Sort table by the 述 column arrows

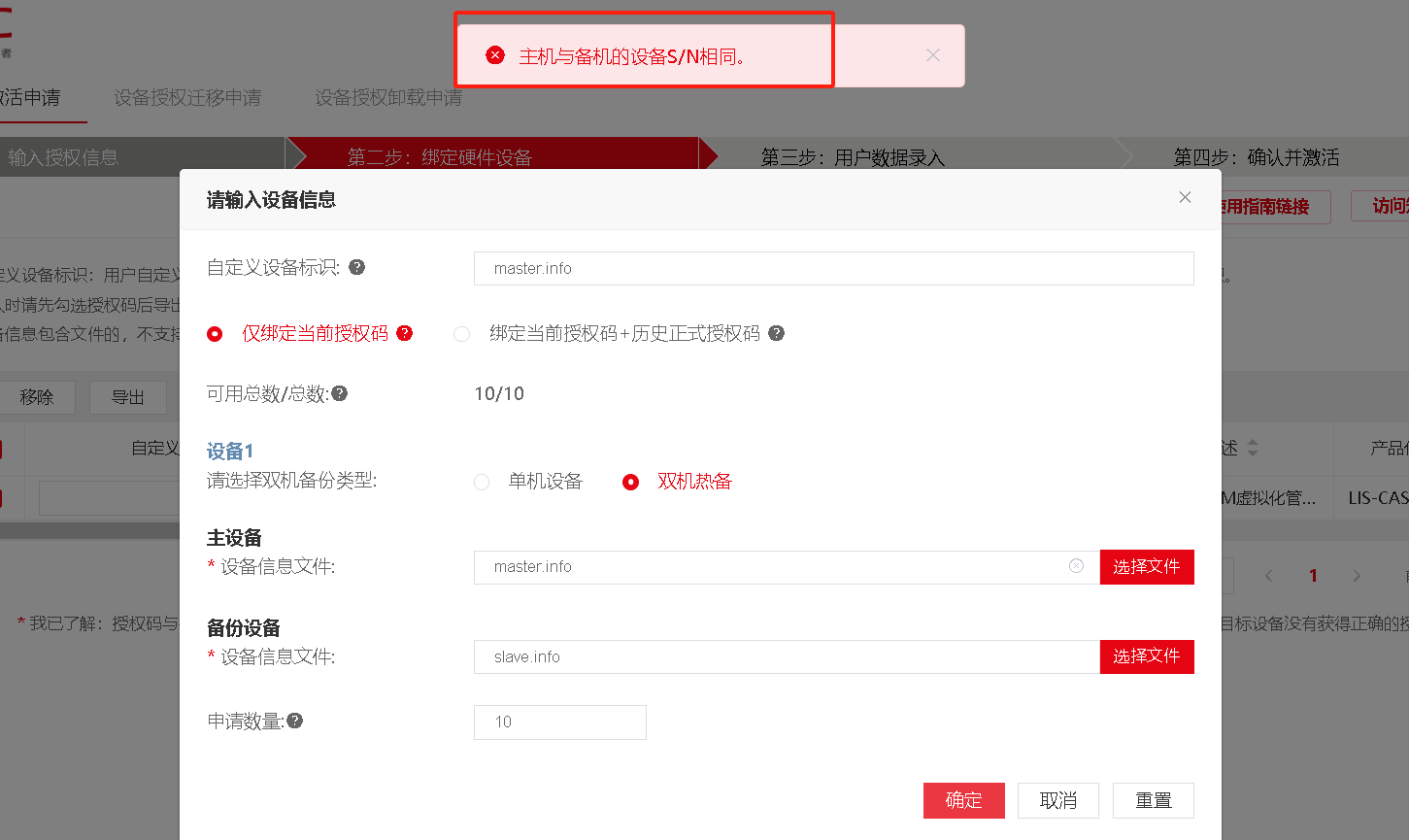click(x=1252, y=448)
